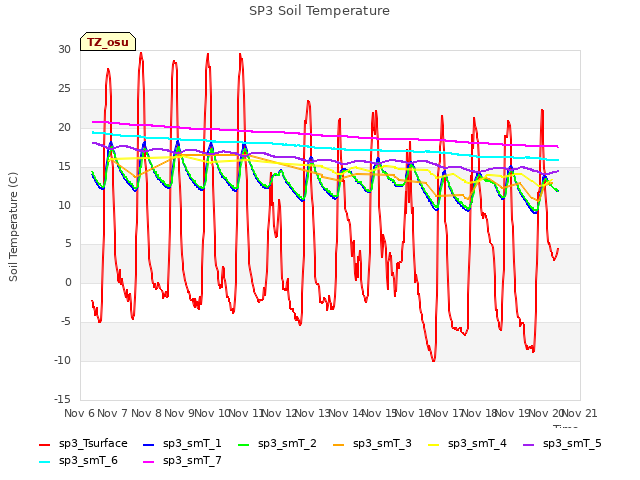This screenshot has width=640, height=480.
Task: Click the TZ_osu annotation label
Action: click(108, 42)
